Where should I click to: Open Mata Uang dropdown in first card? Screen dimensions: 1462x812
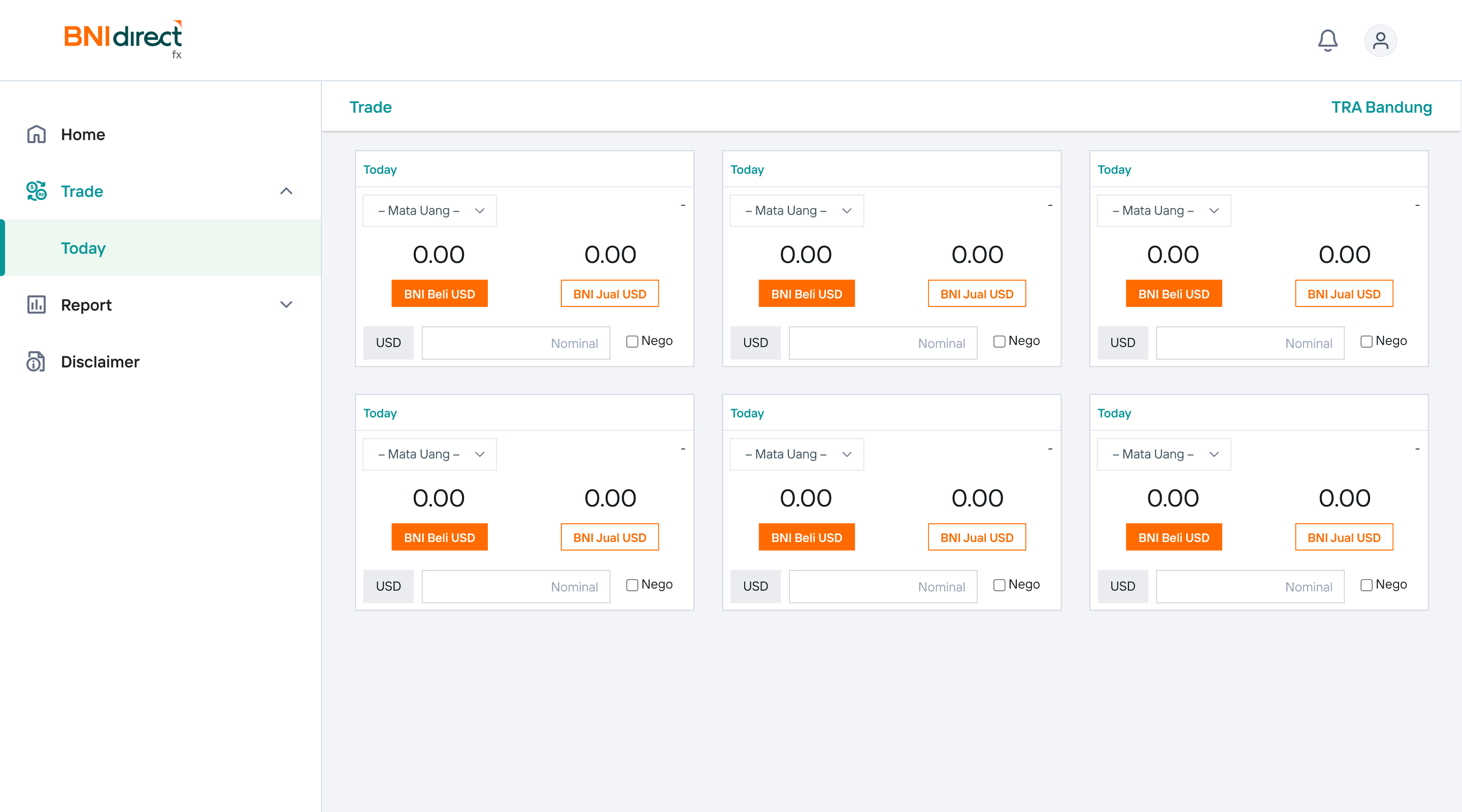[x=429, y=211]
